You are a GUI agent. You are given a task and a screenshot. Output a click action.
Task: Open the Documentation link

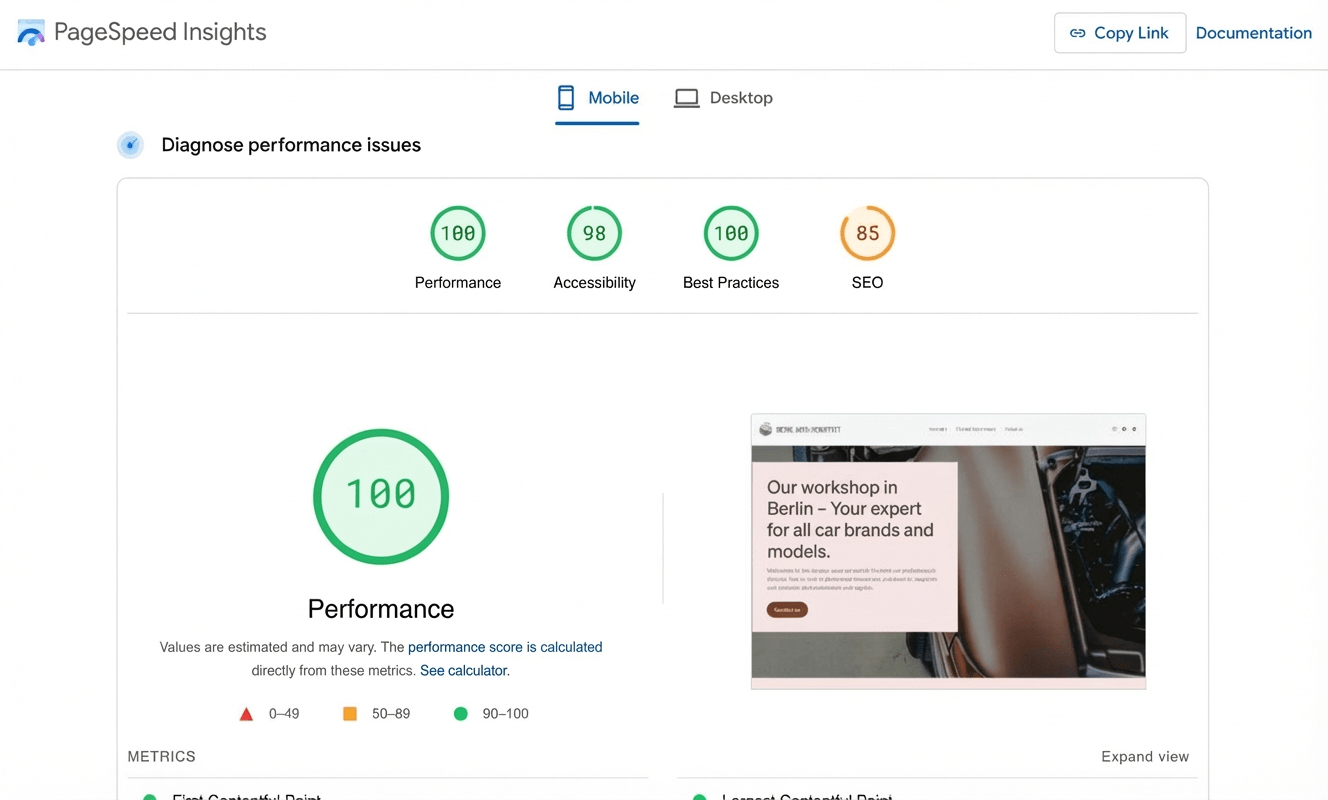pos(1253,33)
